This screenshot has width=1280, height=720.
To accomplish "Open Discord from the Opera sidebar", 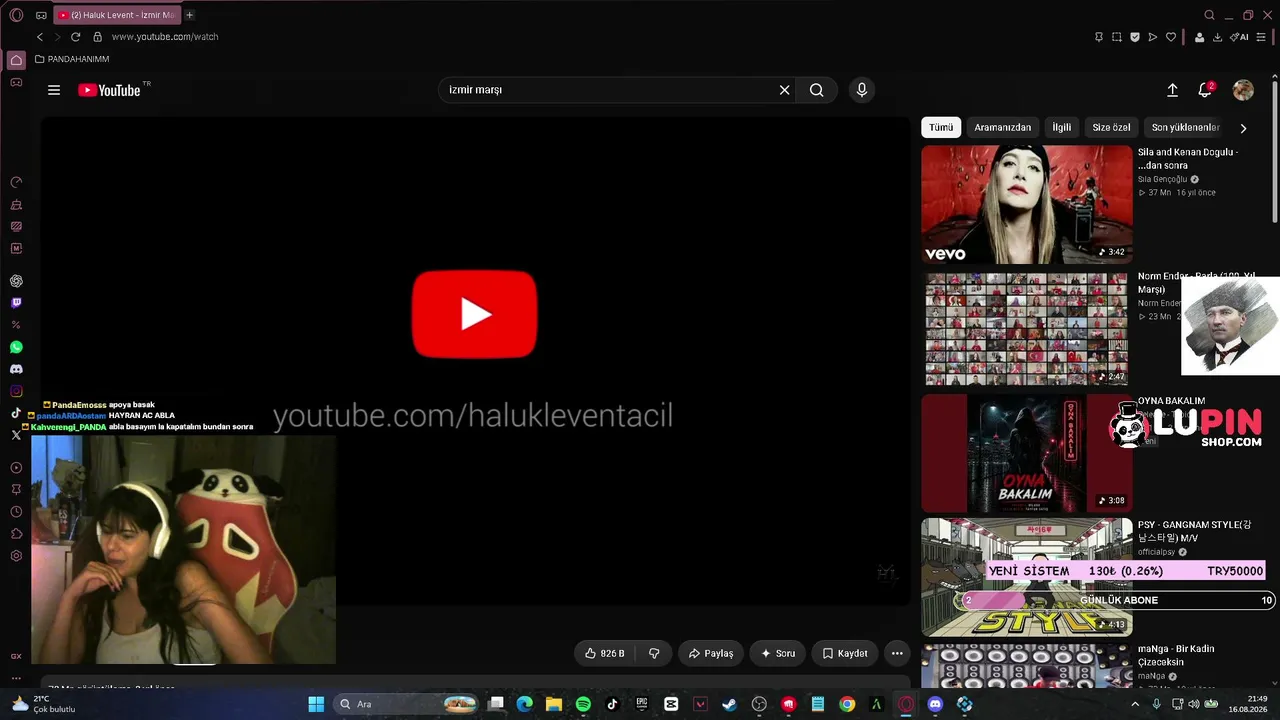I will coord(16,369).
